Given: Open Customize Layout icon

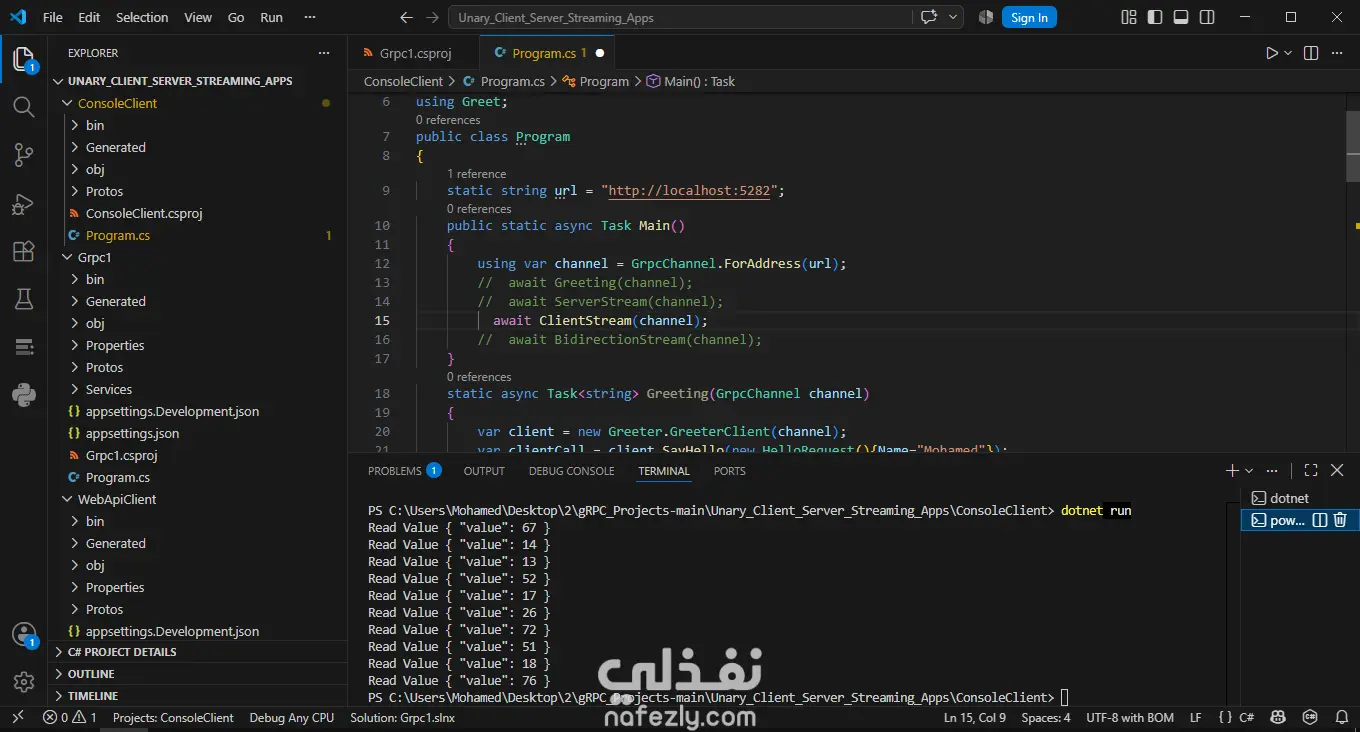Looking at the screenshot, I should (x=1129, y=17).
